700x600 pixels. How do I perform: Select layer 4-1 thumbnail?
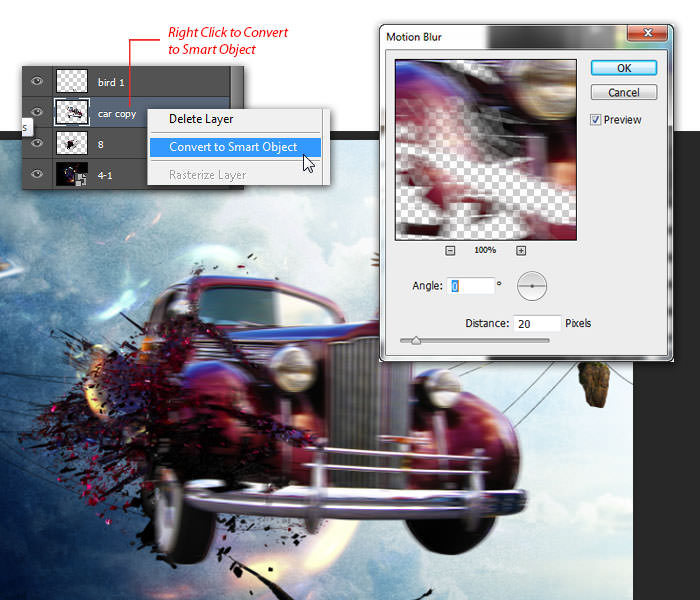pos(72,174)
